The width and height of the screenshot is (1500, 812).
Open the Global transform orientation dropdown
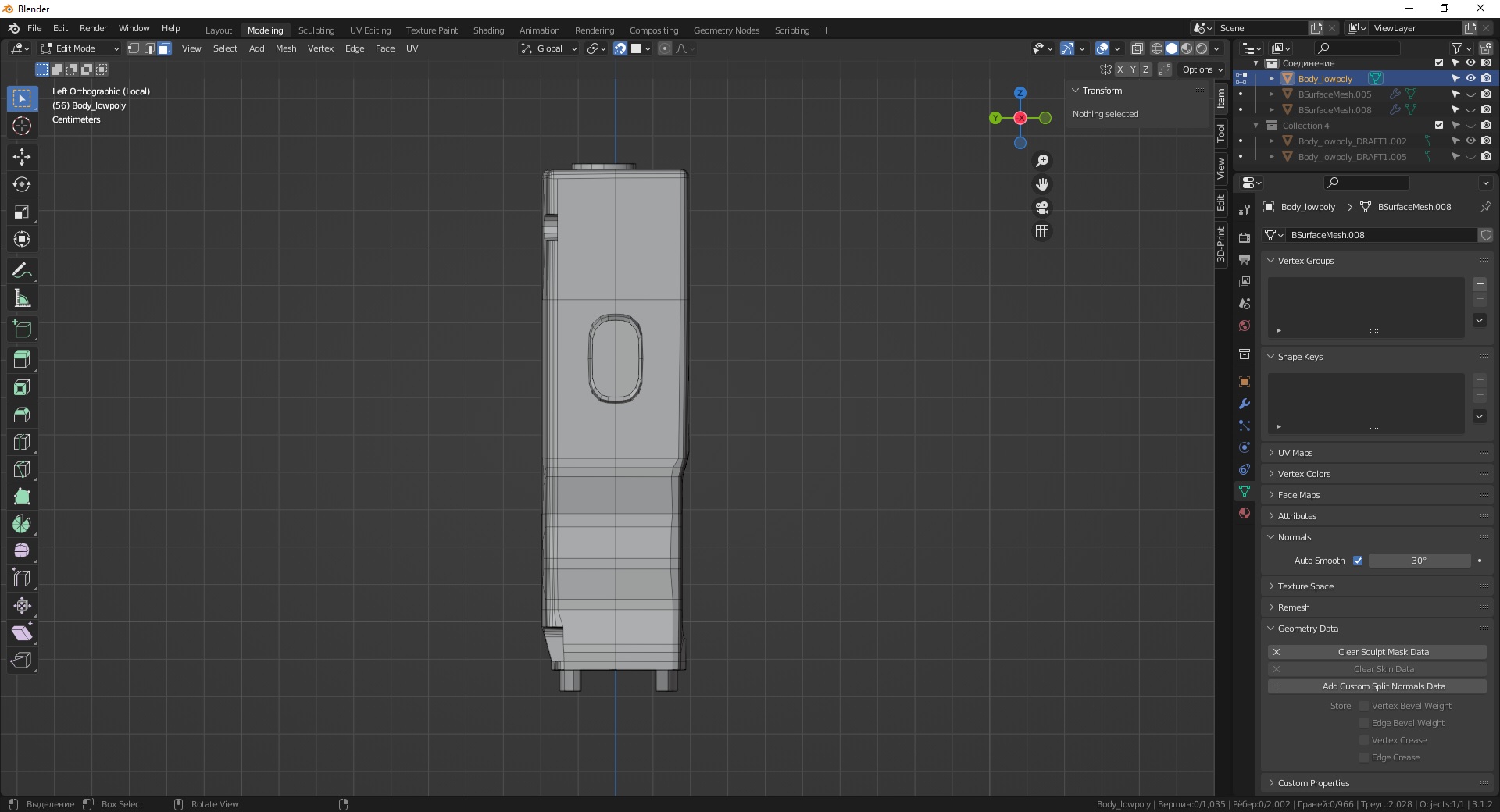pos(549,48)
